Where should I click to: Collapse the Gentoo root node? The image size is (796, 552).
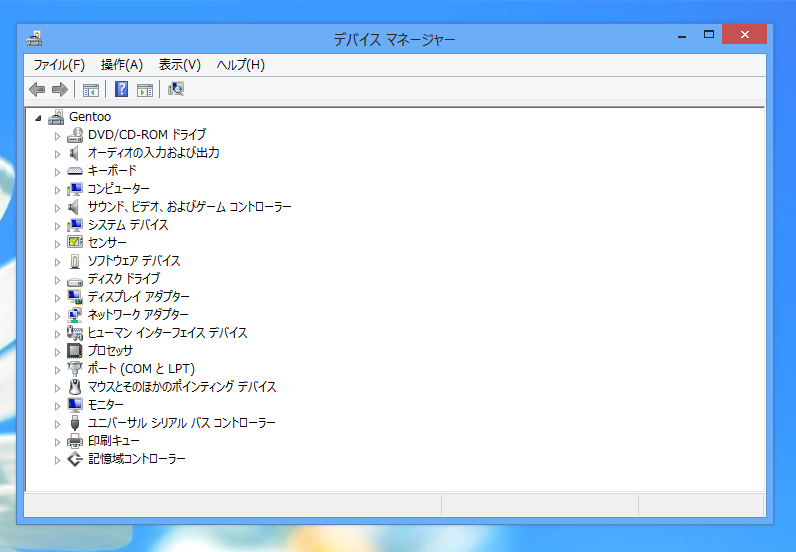39,118
